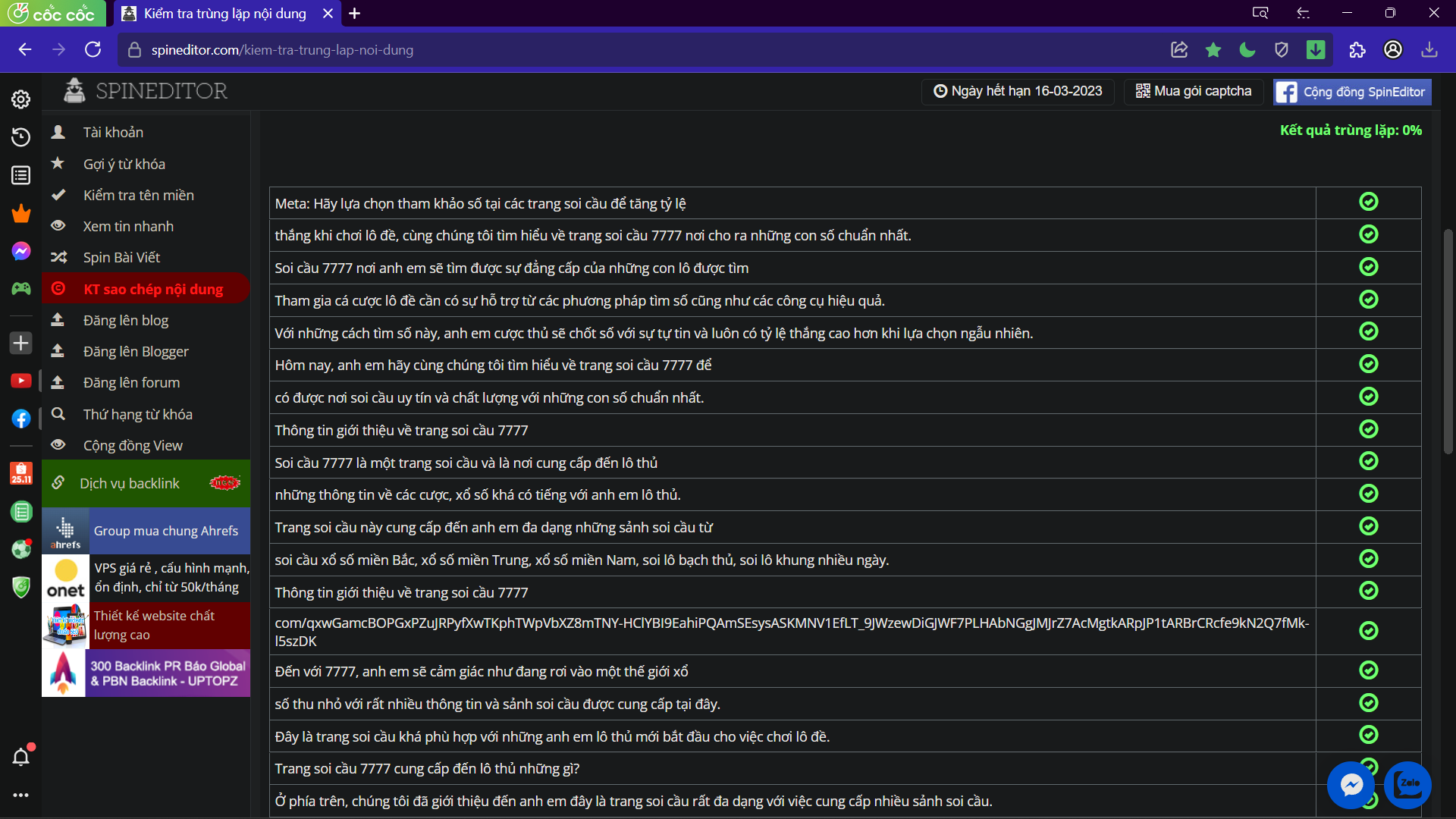Image resolution: width=1456 pixels, height=819 pixels.
Task: Click the Facebook icon in sidebar
Action: [20, 419]
